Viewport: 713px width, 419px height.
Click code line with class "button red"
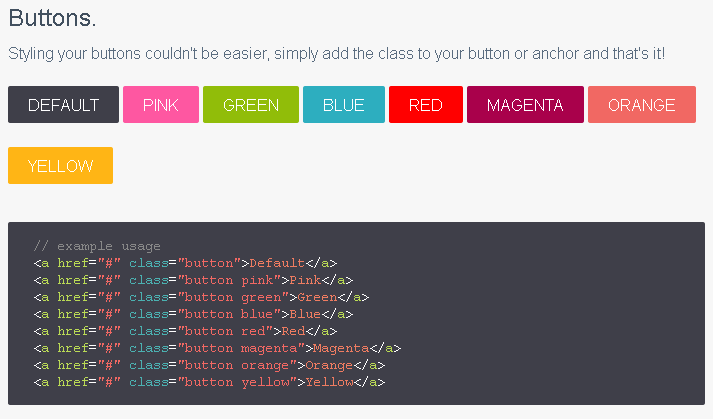[185, 331]
